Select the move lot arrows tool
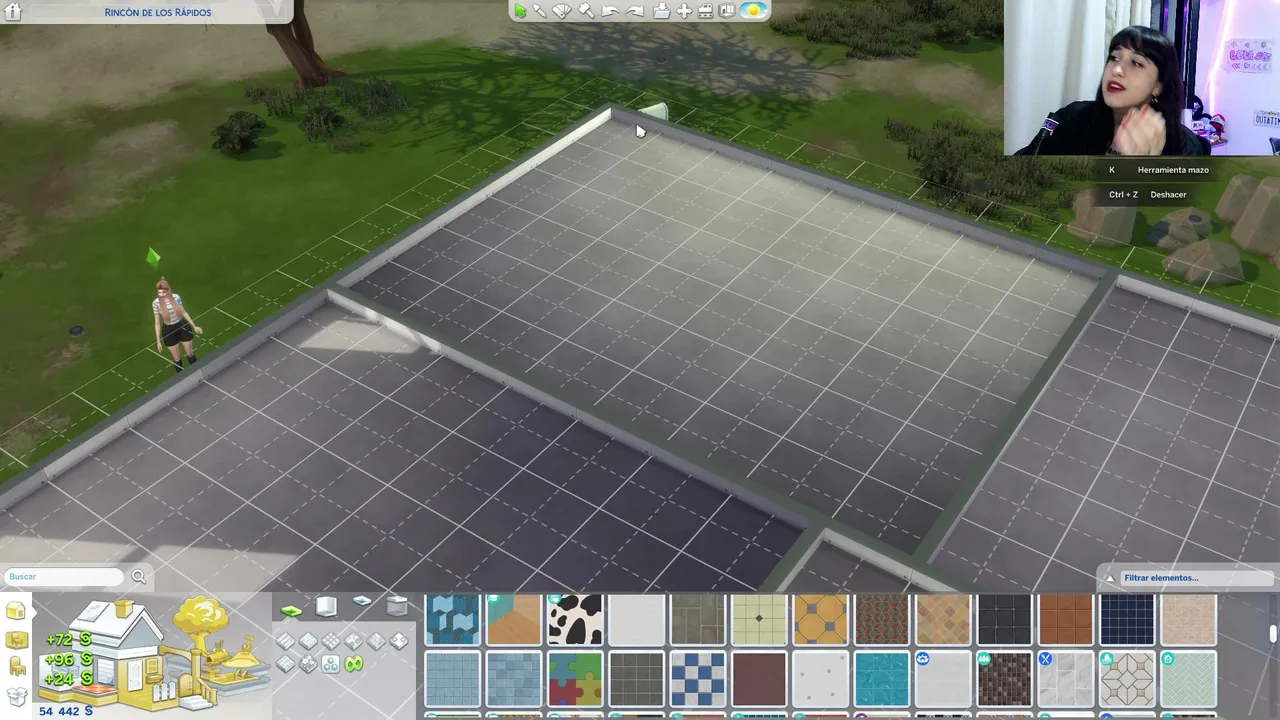 [x=685, y=11]
